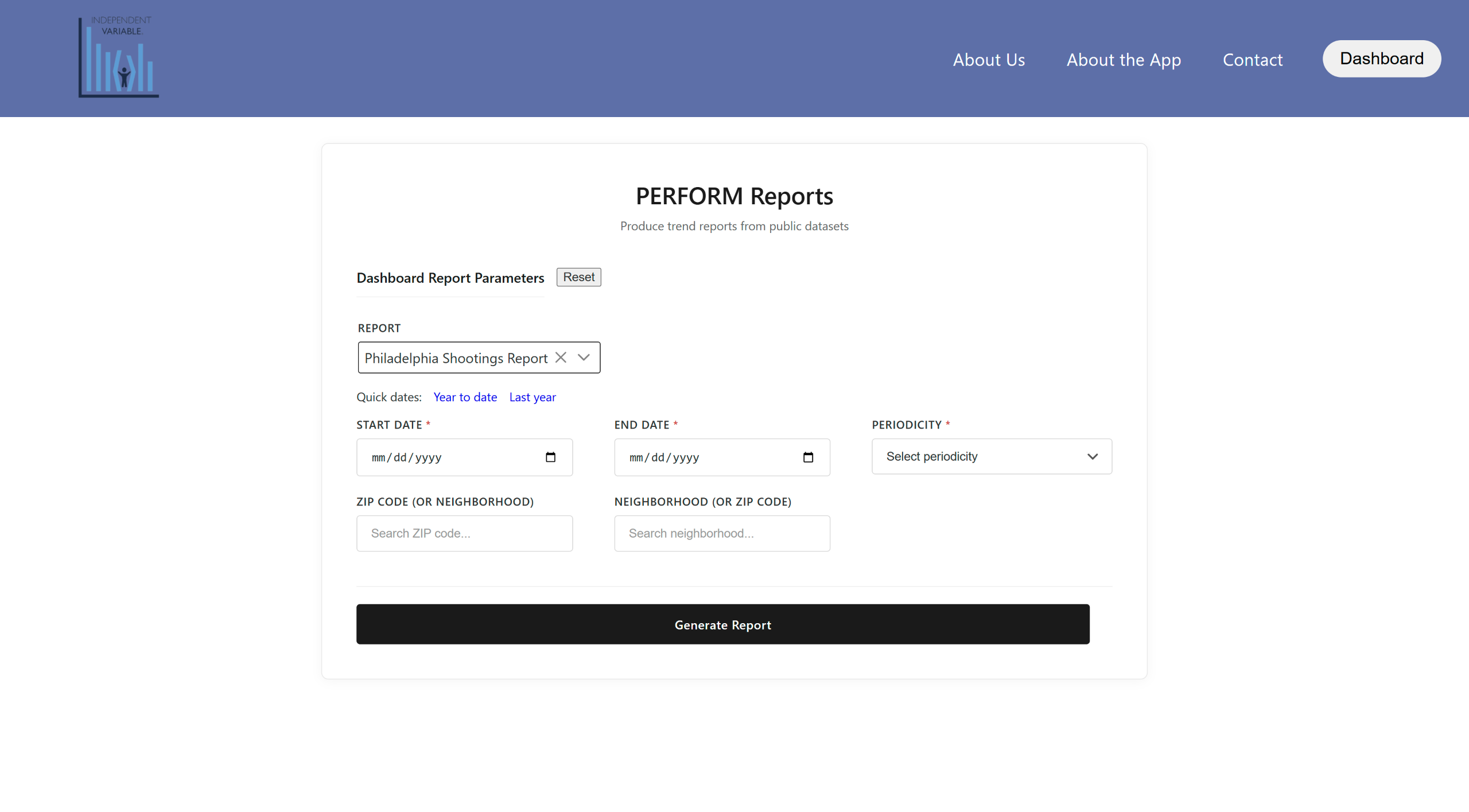
Task: Expand the Report dropdown chevron
Action: (x=584, y=358)
